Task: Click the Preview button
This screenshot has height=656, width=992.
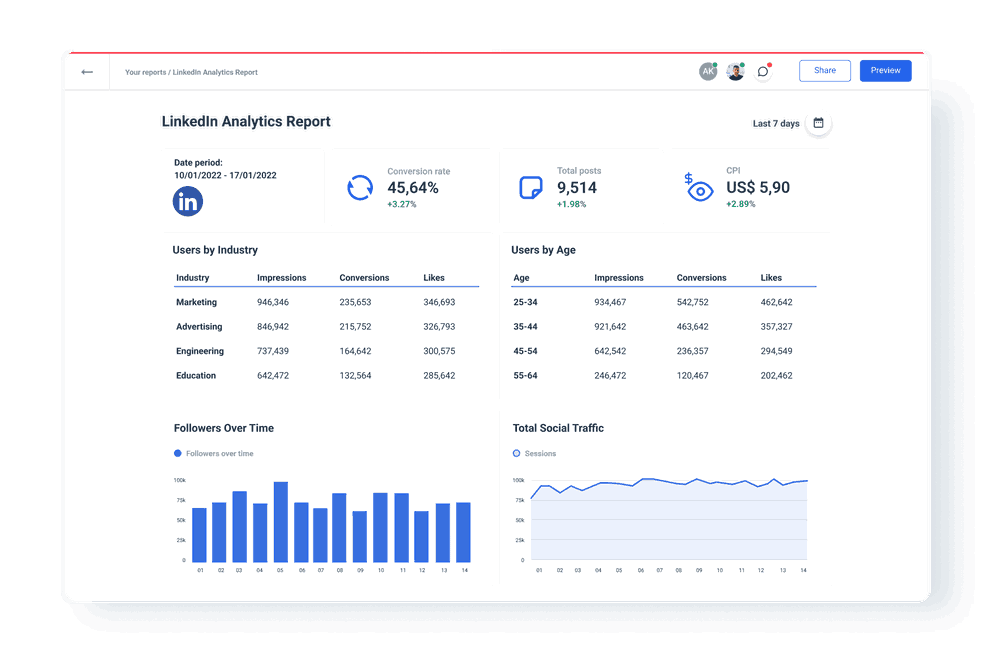Action: pyautogui.click(x=885, y=70)
